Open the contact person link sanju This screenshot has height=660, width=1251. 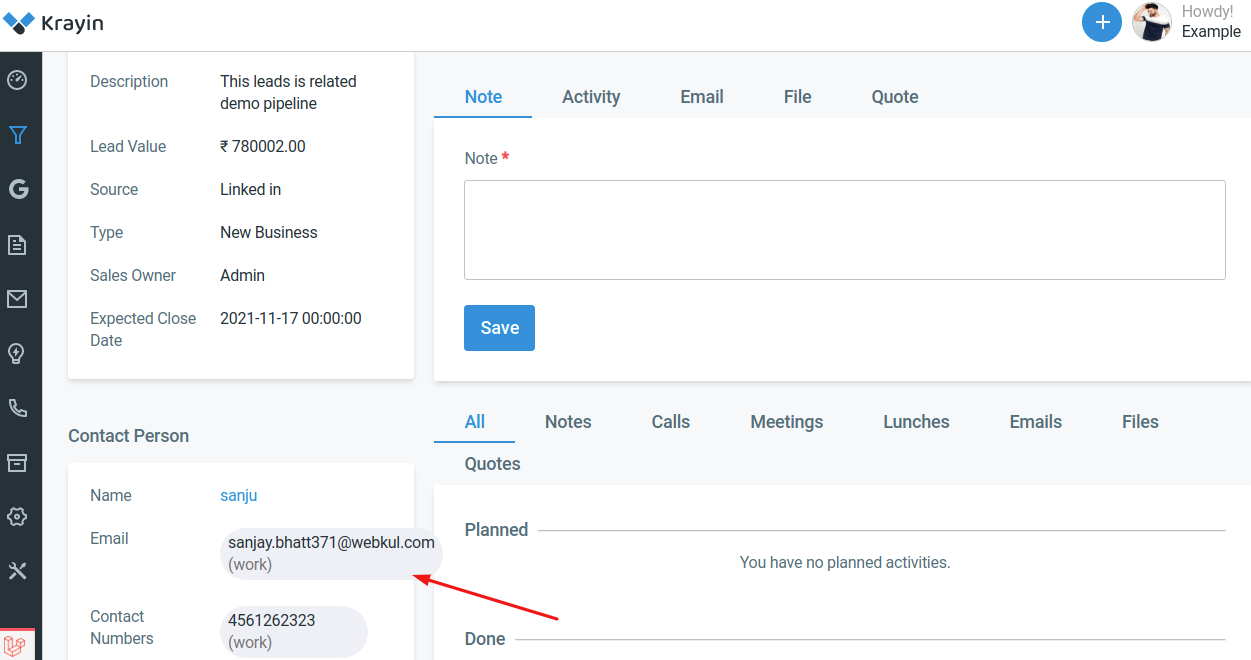(x=238, y=494)
